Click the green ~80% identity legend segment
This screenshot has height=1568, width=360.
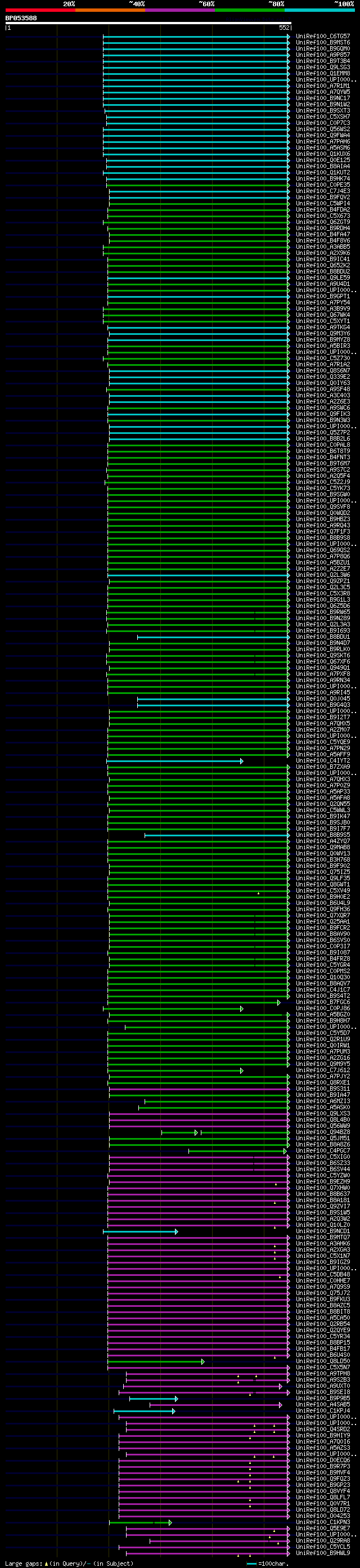point(250,10)
